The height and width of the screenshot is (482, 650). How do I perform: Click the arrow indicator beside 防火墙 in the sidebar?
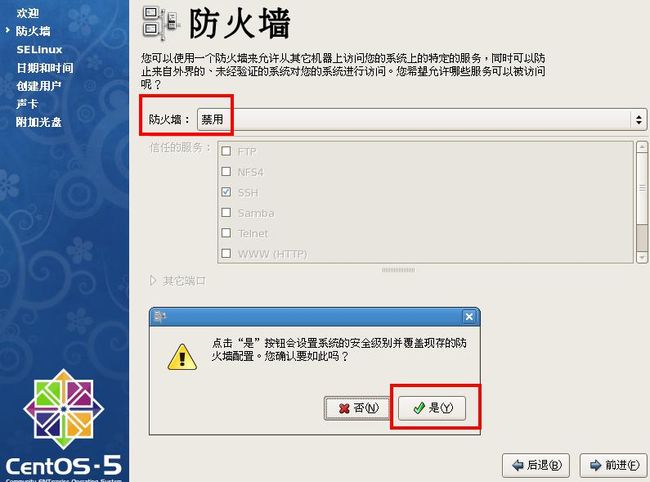click(x=7, y=30)
